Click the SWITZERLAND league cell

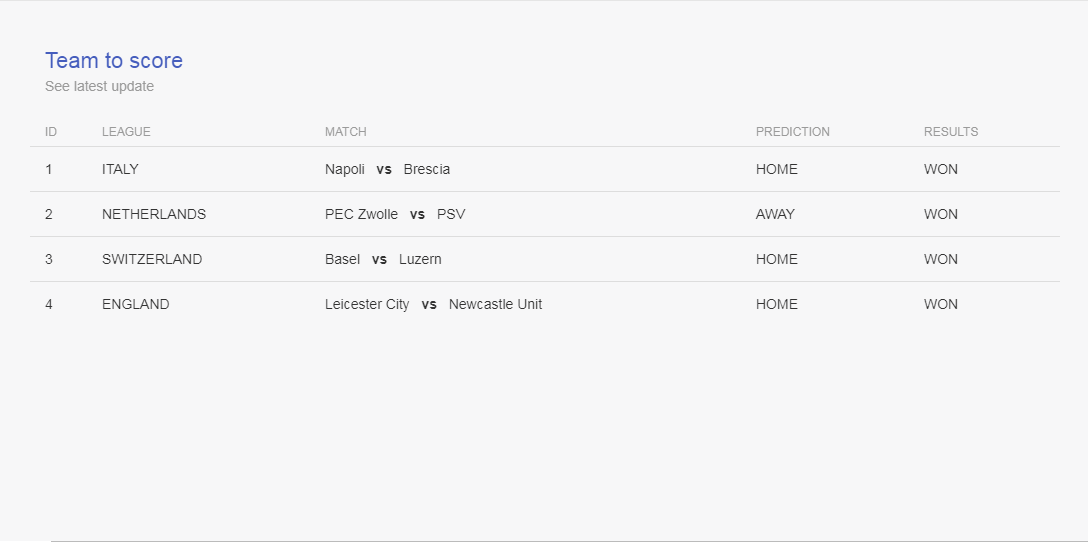(152, 260)
